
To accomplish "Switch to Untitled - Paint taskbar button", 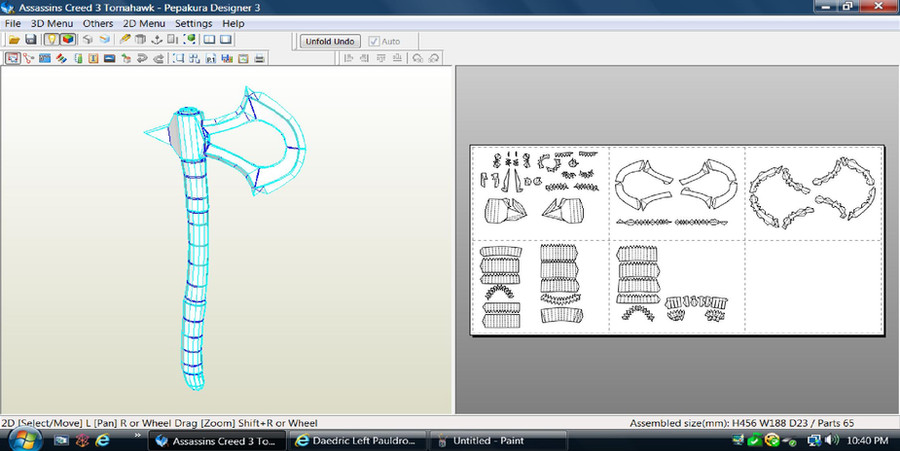I will point(498,441).
